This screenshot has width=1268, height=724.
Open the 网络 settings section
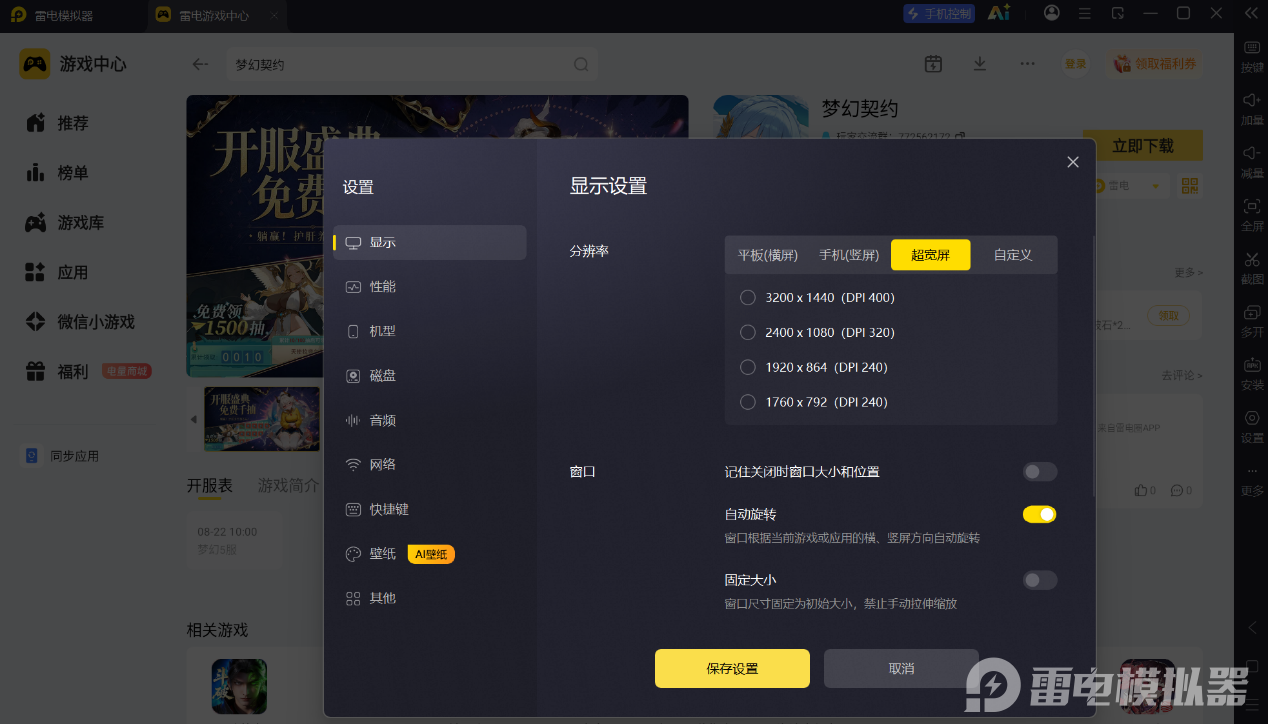430,464
